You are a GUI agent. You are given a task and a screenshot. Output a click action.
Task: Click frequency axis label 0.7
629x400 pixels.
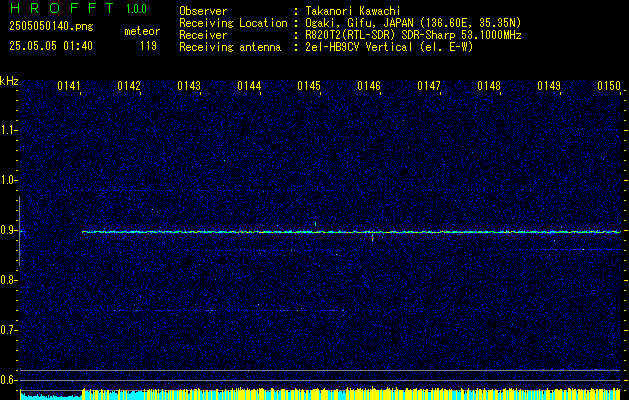pos(9,330)
